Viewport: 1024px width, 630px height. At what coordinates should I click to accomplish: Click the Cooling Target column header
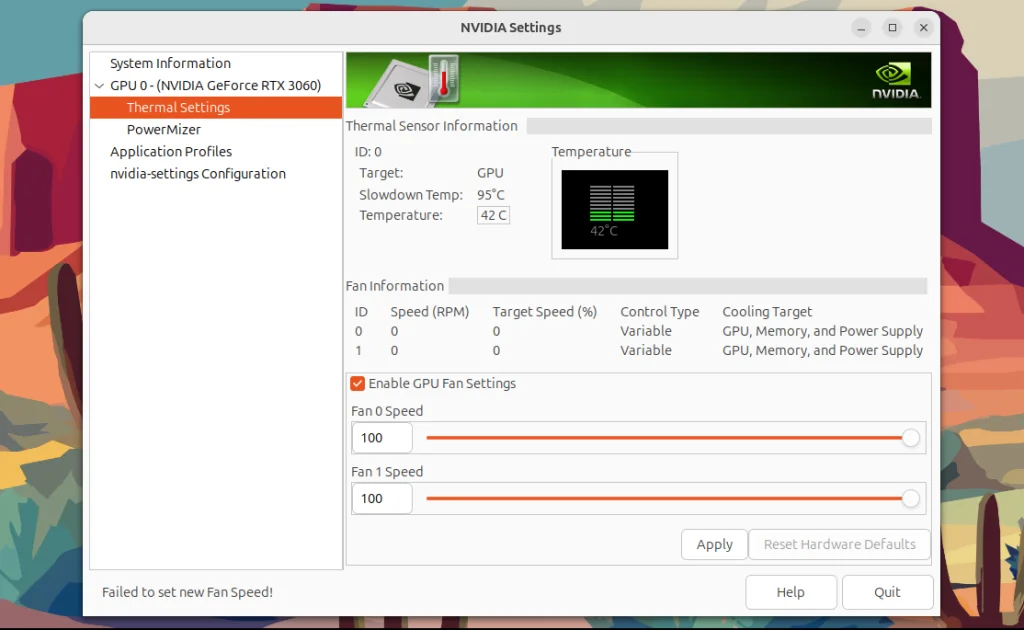point(767,312)
